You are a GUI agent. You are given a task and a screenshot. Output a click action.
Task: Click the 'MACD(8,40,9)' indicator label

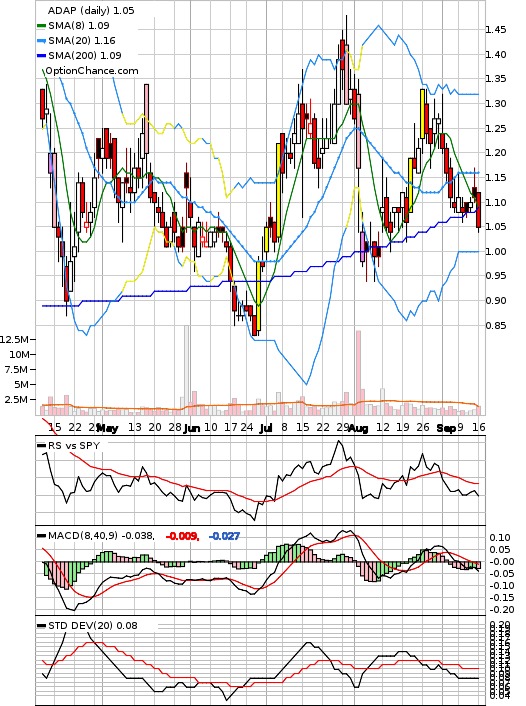click(83, 535)
